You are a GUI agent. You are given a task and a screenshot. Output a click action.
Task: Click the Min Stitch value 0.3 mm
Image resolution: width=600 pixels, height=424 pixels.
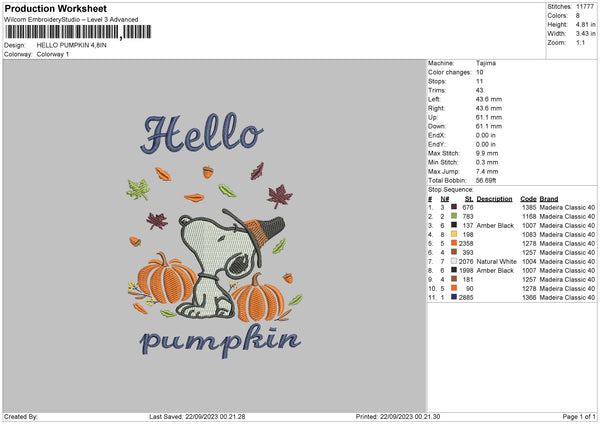487,162
